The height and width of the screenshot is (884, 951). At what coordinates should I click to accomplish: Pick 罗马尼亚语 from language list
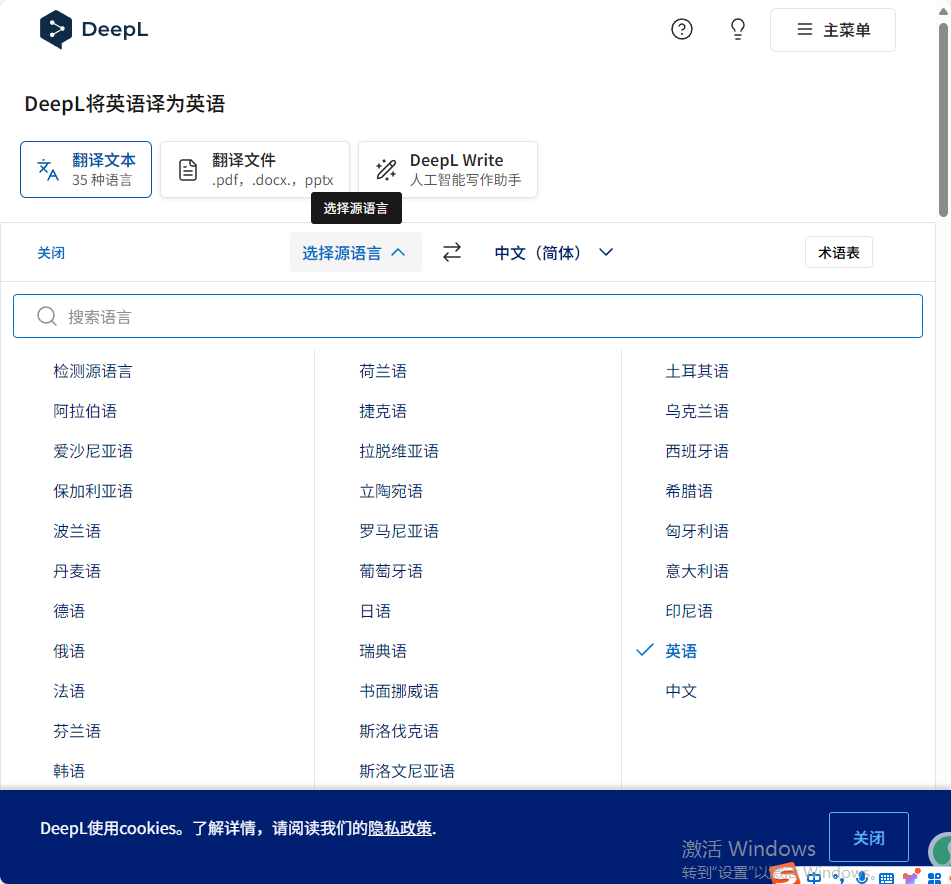pyautogui.click(x=398, y=531)
